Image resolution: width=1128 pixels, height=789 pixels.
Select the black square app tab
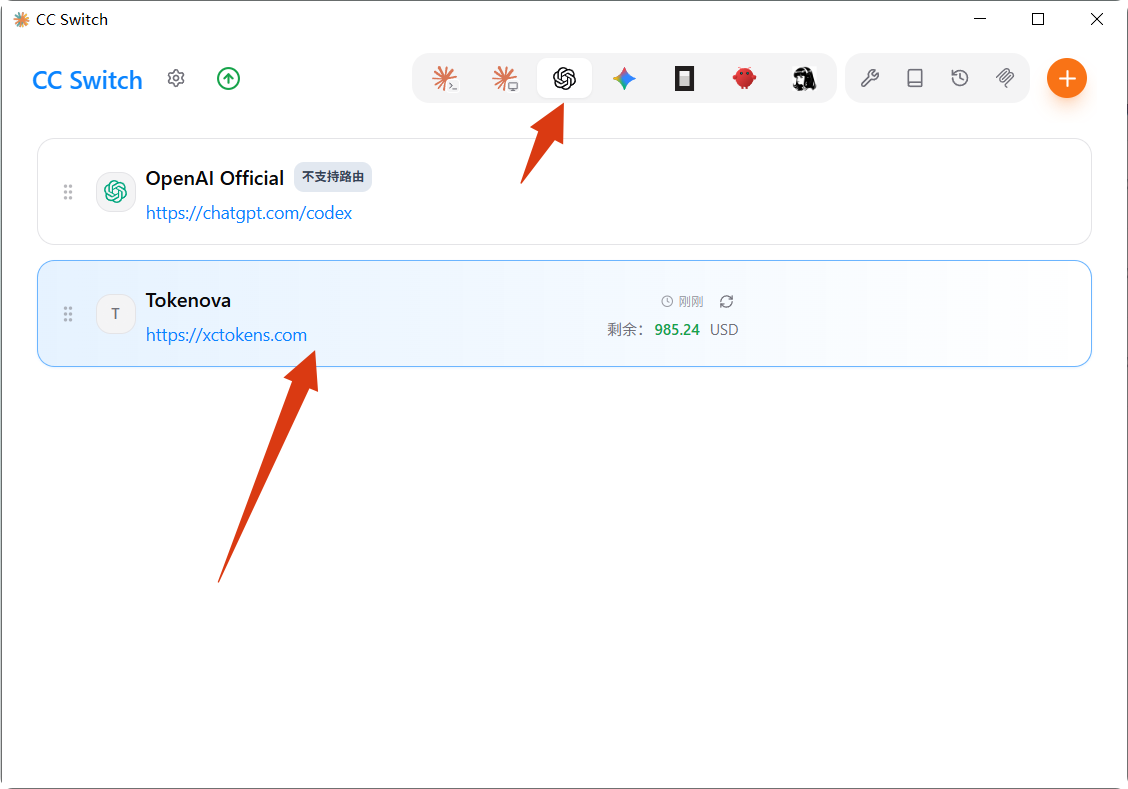684,78
